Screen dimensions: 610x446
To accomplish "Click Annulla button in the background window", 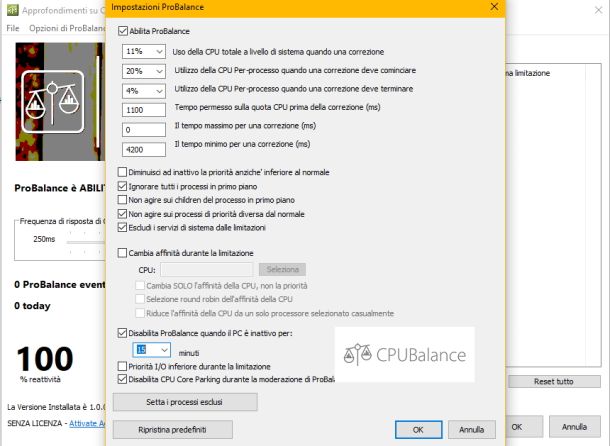I will click(x=574, y=427).
